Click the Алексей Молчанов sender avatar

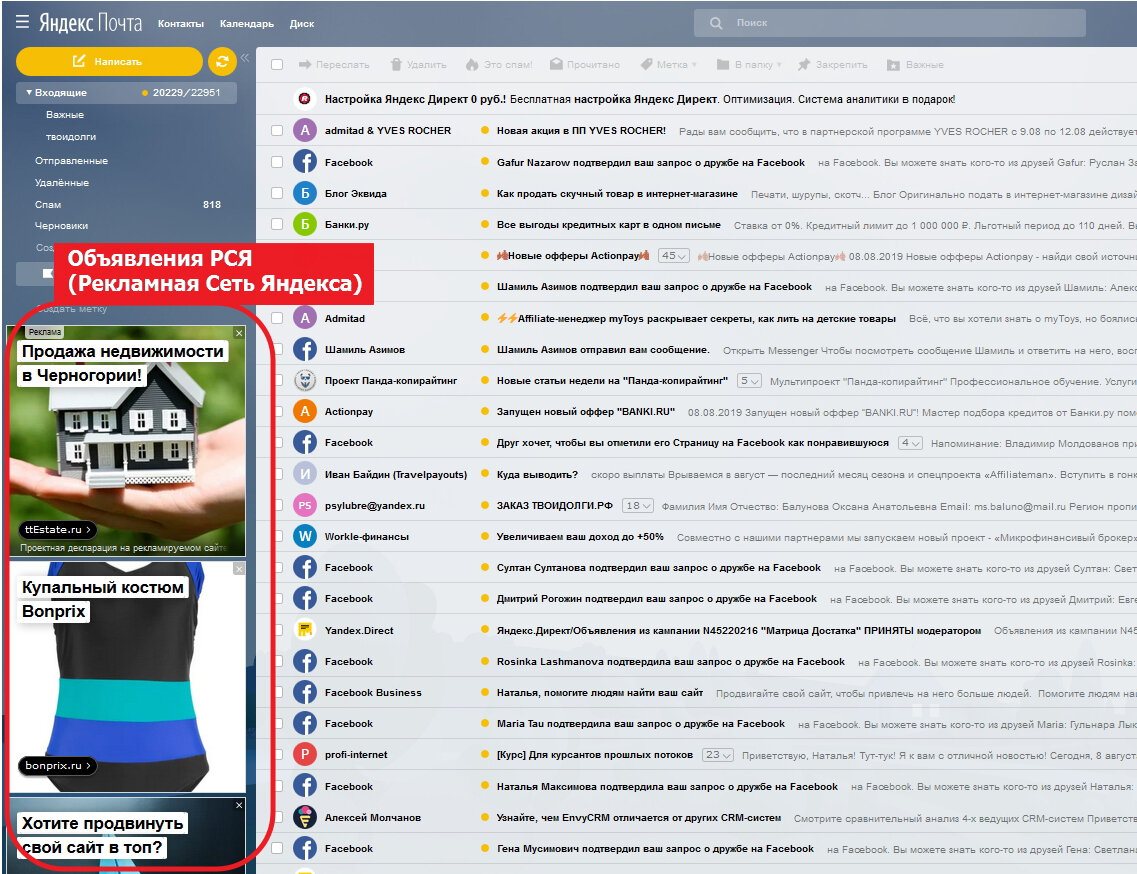click(x=305, y=817)
